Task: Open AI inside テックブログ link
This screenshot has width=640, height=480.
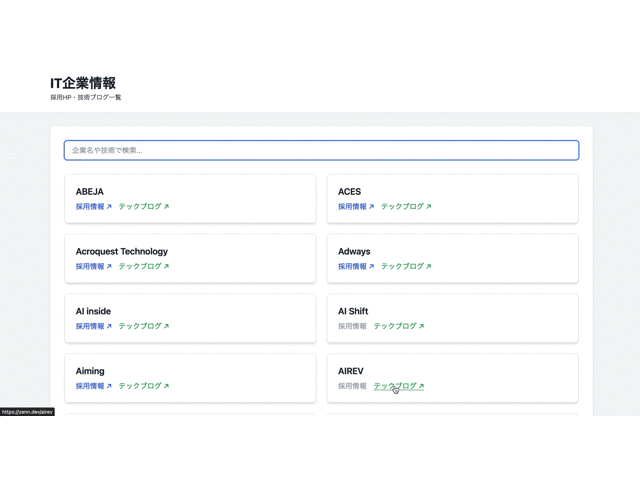Action: [x=140, y=326]
